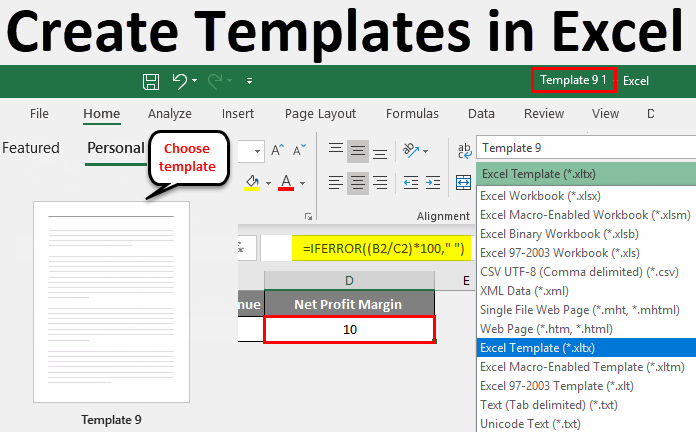Screen dimensions: 696x432
Task: Expand the Fill Color dropdown arrow
Action: point(268,183)
